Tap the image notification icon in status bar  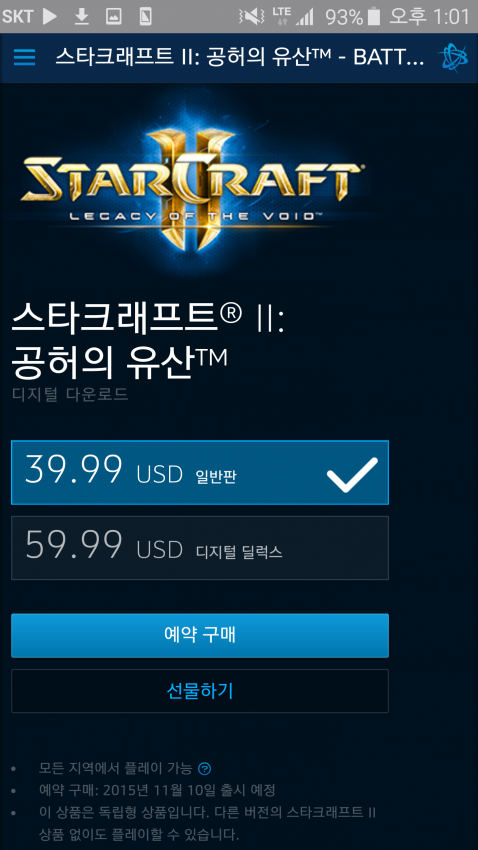click(x=113, y=17)
